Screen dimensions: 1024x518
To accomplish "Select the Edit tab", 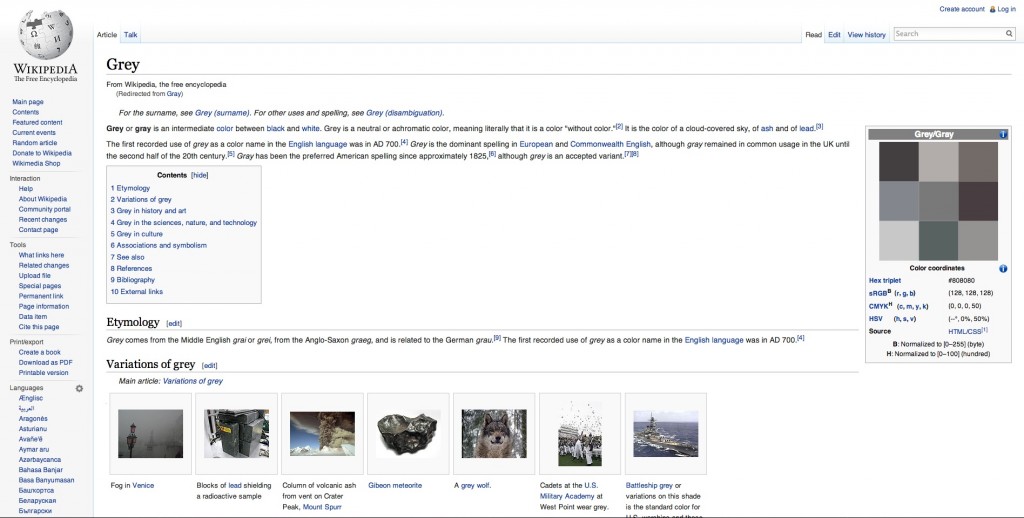I will [x=834, y=35].
